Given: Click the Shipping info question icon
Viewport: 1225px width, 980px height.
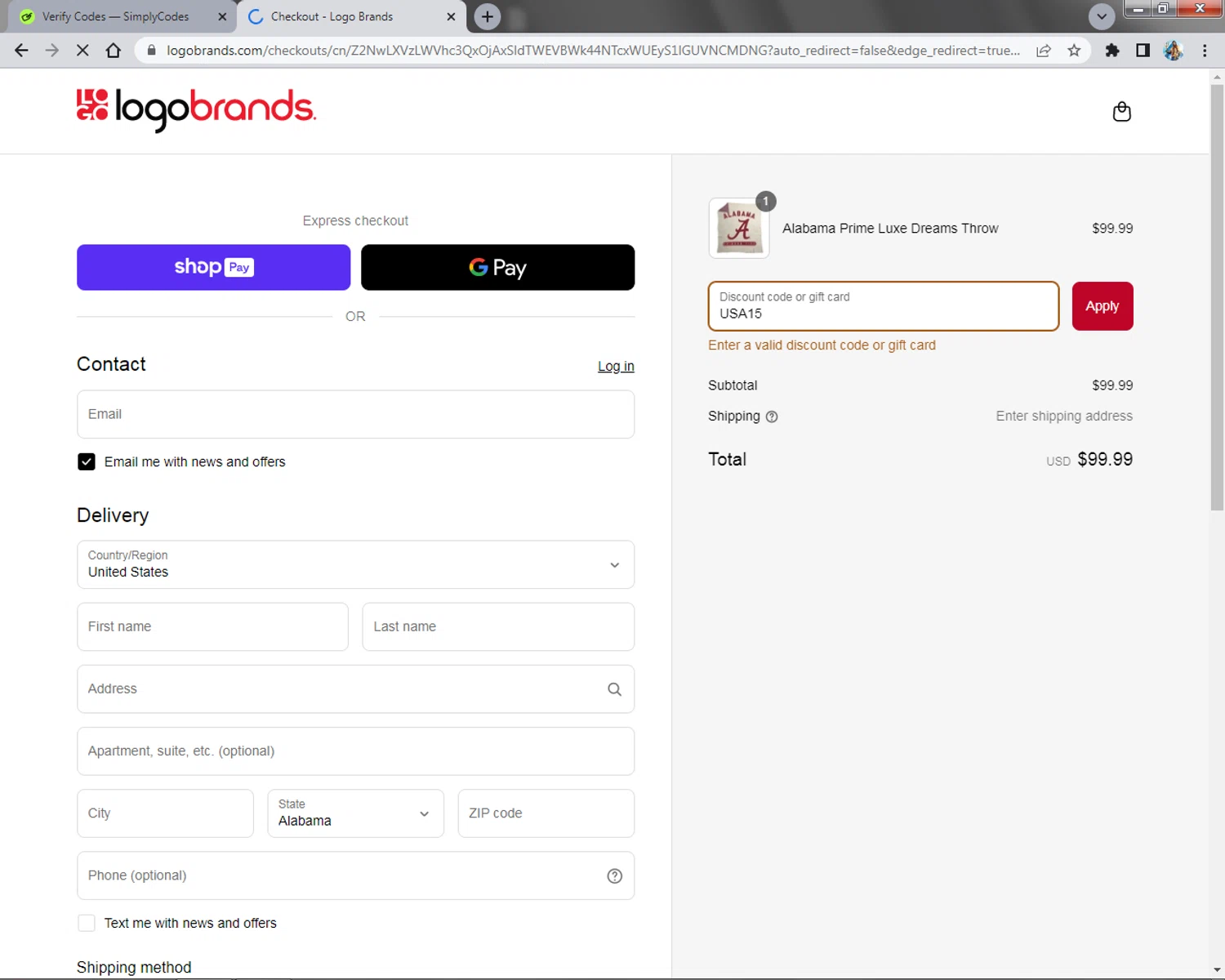Looking at the screenshot, I should (772, 416).
